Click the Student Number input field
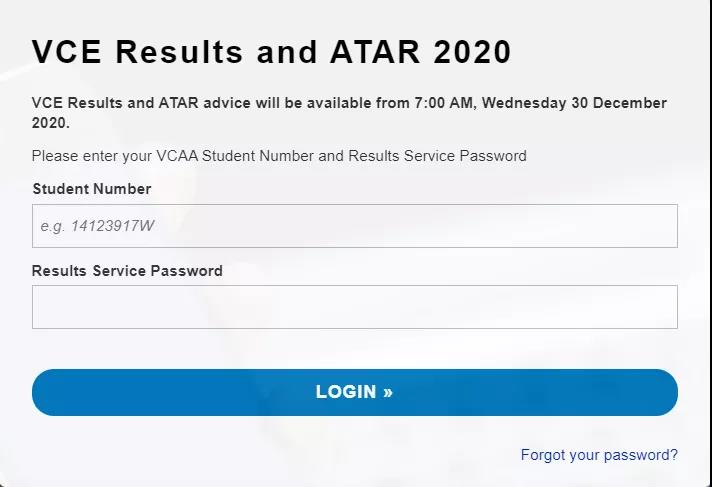The height and width of the screenshot is (487, 712). pos(355,226)
